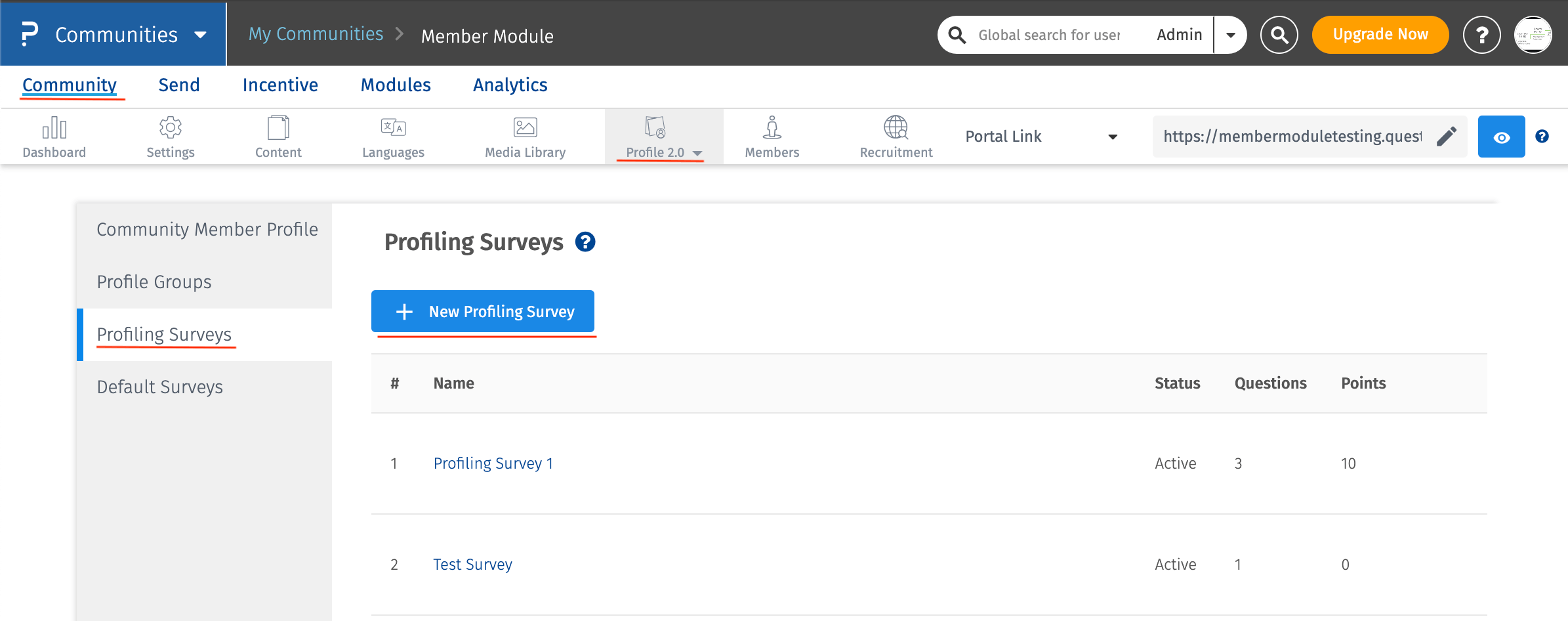Open the Media Library

[524, 136]
